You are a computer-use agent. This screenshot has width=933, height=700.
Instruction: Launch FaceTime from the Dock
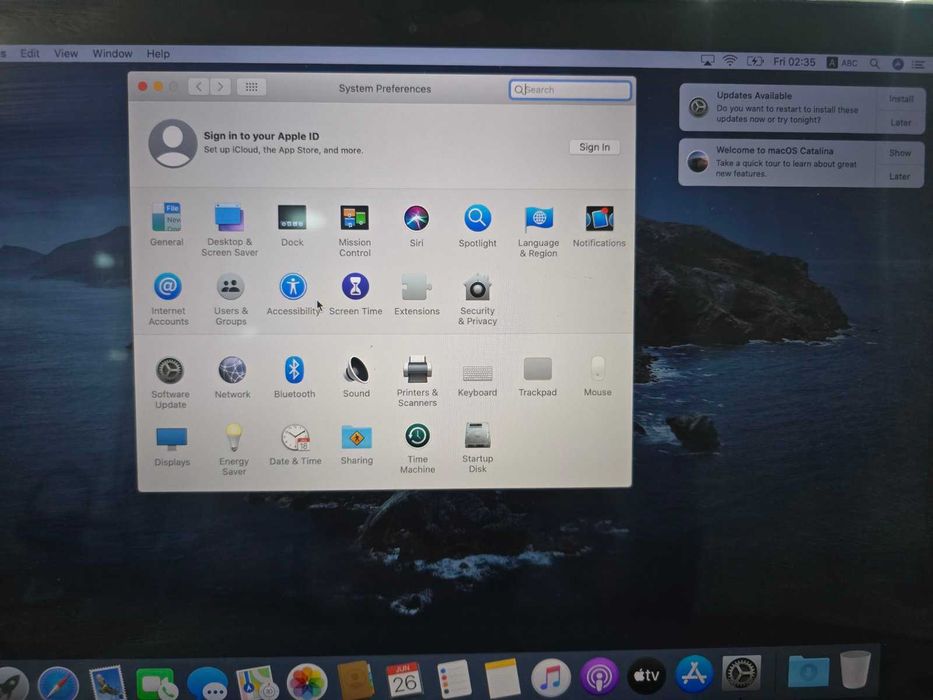pos(157,683)
